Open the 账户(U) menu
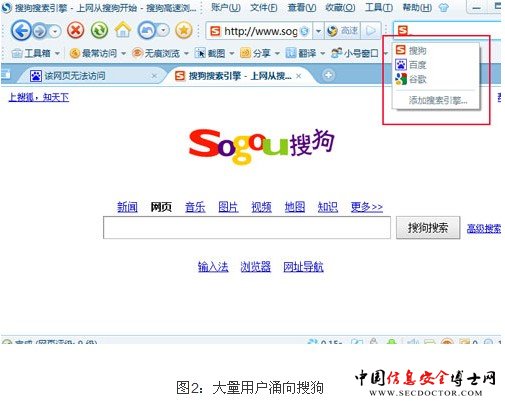The width and height of the screenshot is (505, 401). point(226,7)
